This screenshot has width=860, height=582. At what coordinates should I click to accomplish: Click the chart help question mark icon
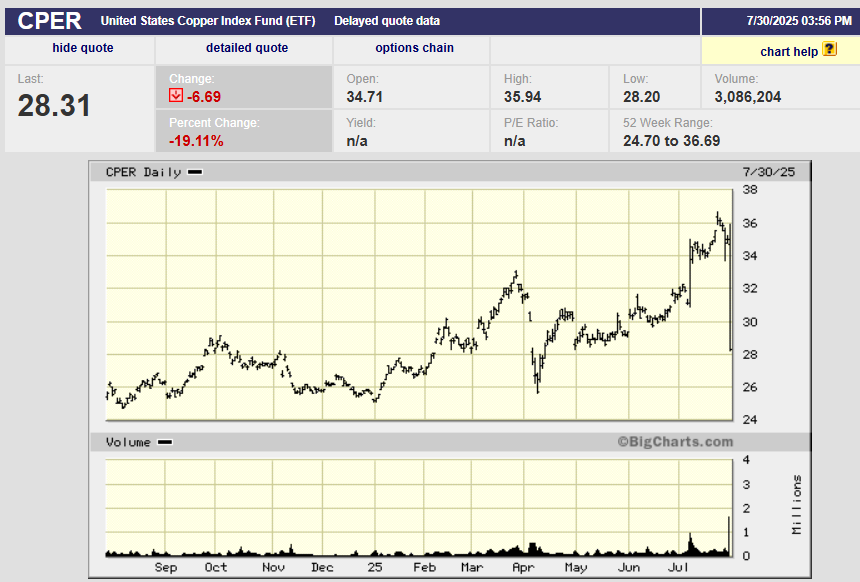(x=829, y=49)
